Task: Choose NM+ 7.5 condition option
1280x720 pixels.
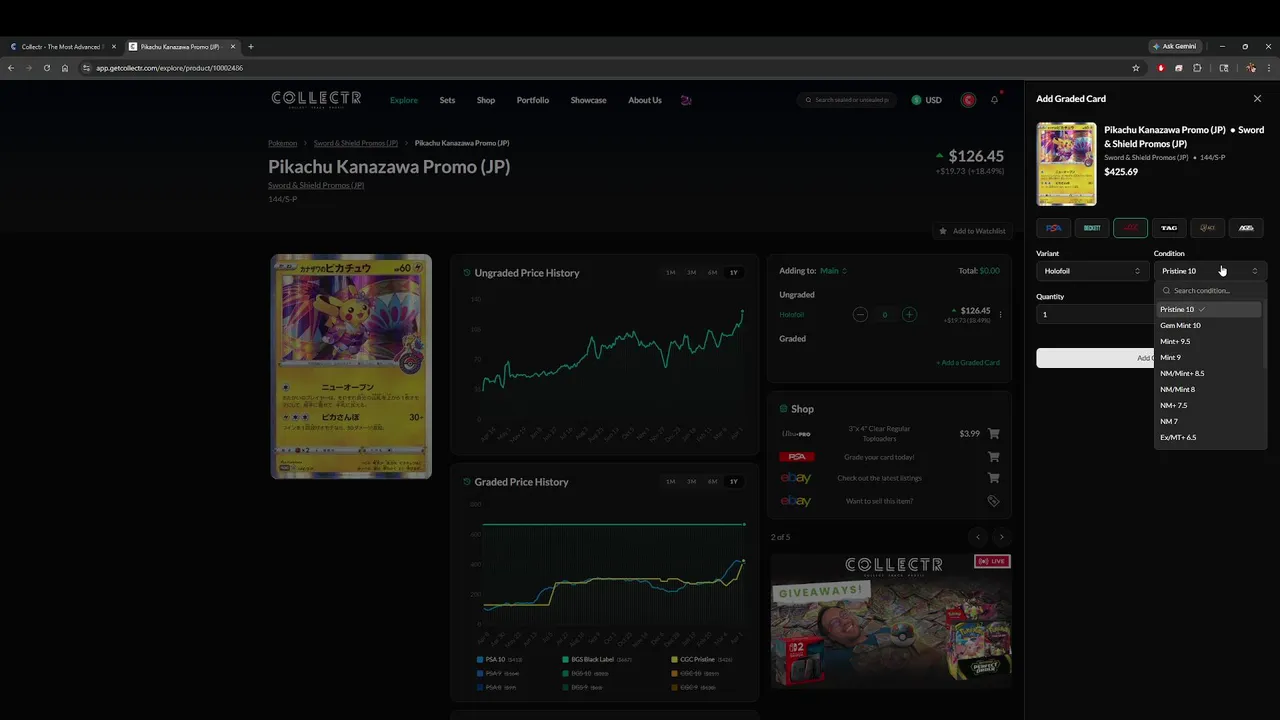Action: (1208, 405)
